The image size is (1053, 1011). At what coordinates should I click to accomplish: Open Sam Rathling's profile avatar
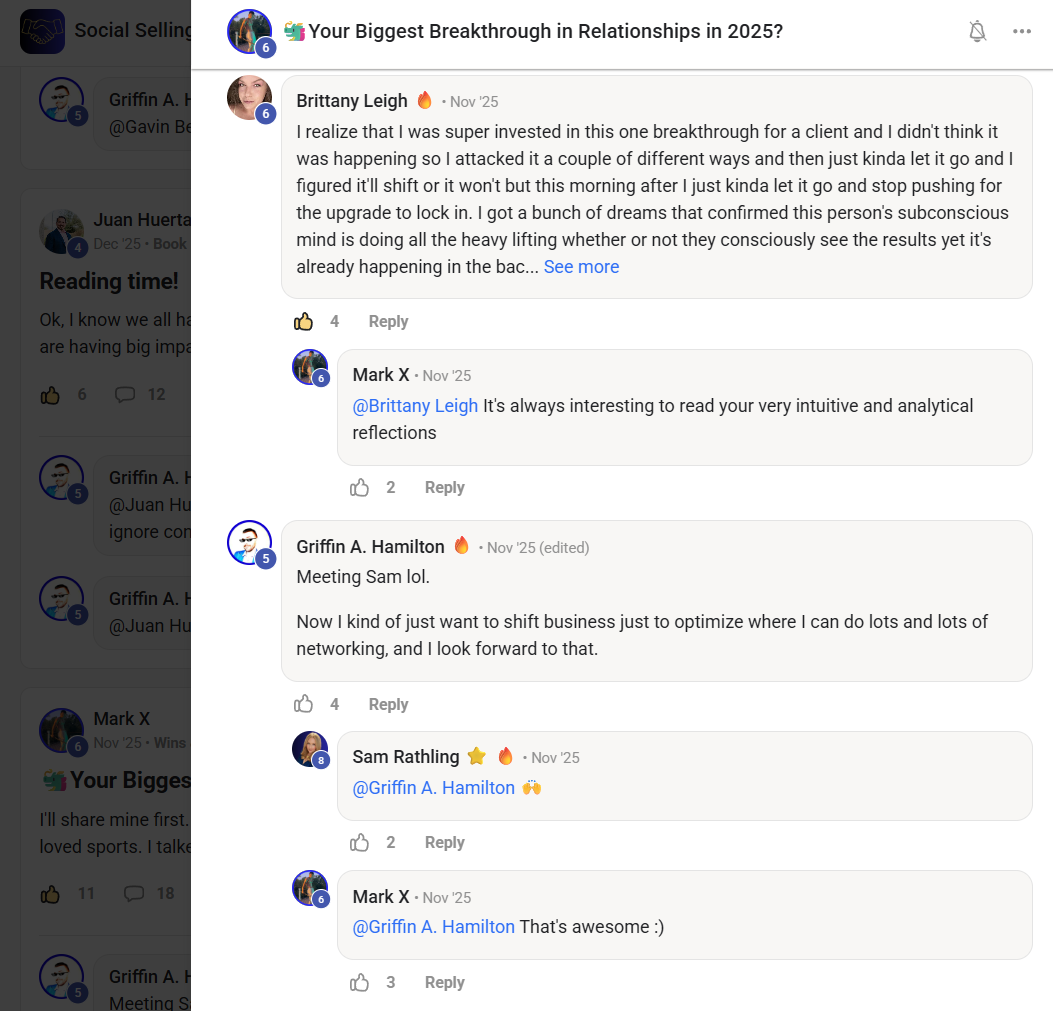(x=309, y=749)
